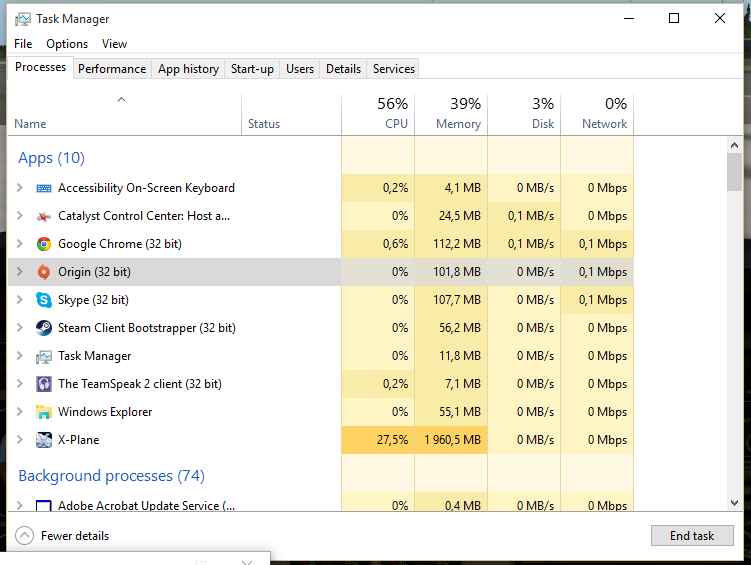Click X-Plane's 1 960,5 MB memory cell
The image size is (751, 565).
[452, 440]
